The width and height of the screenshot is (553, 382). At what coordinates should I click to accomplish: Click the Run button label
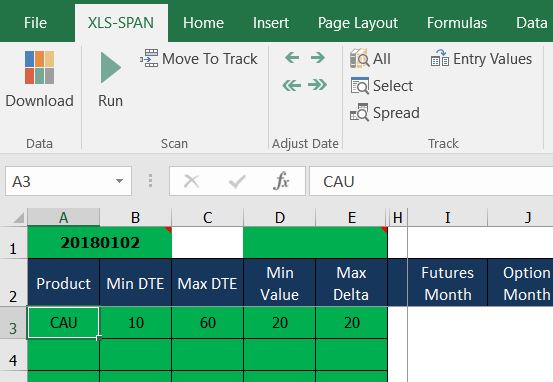[110, 101]
